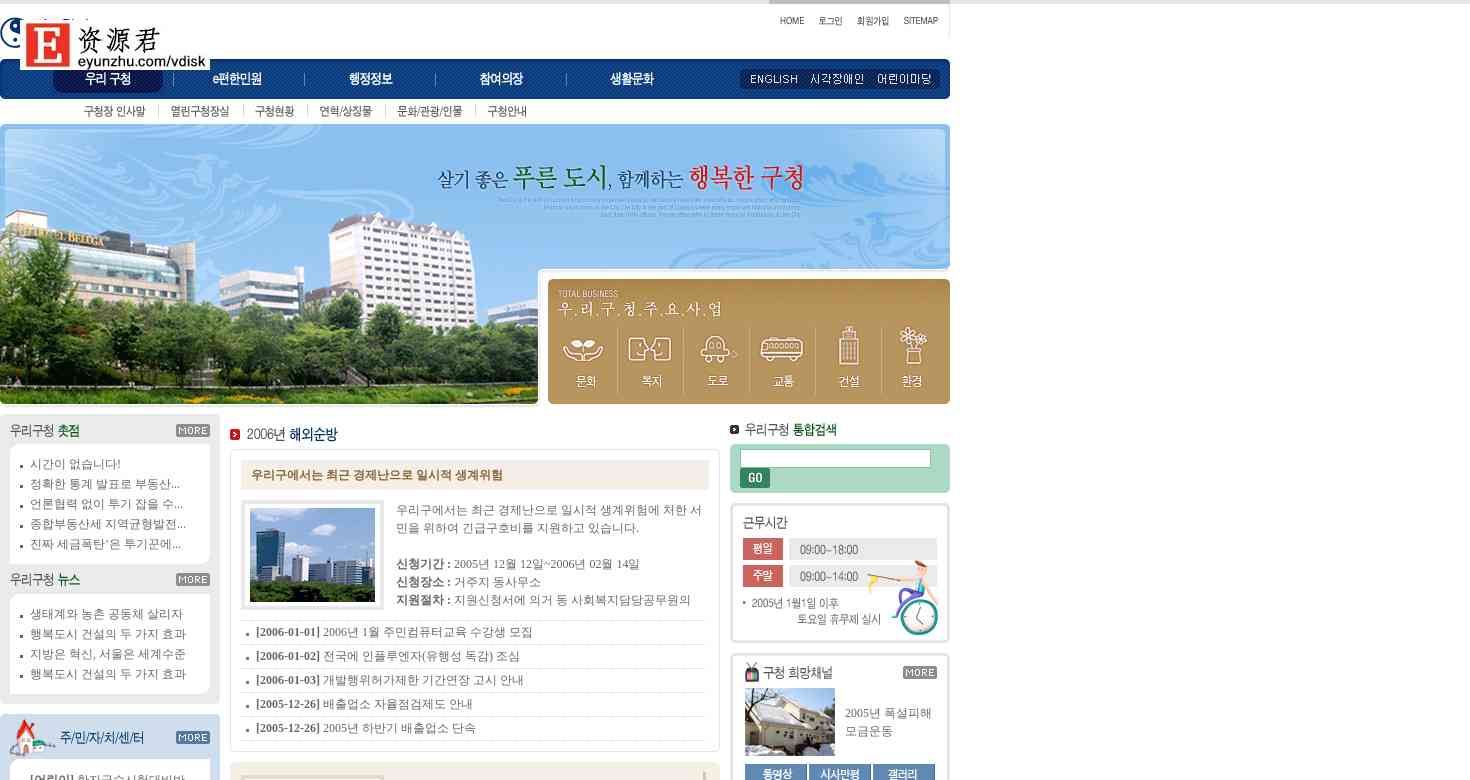Open the 동영상 video tab
This screenshot has height=780, width=1470.
pos(775,773)
